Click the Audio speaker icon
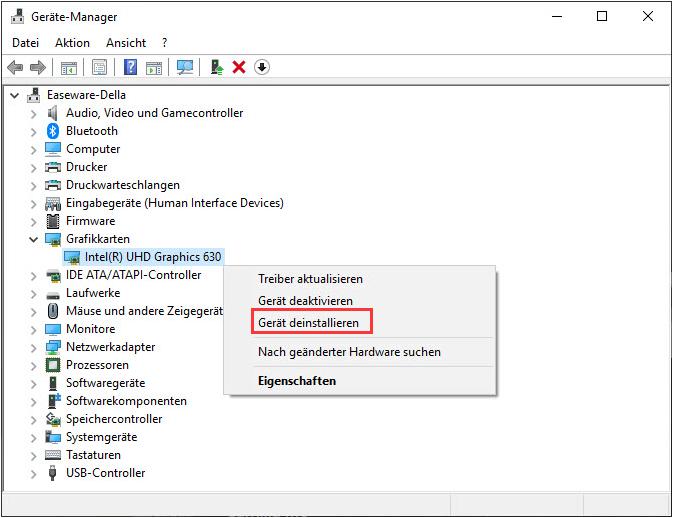The image size is (673, 518). (53, 113)
